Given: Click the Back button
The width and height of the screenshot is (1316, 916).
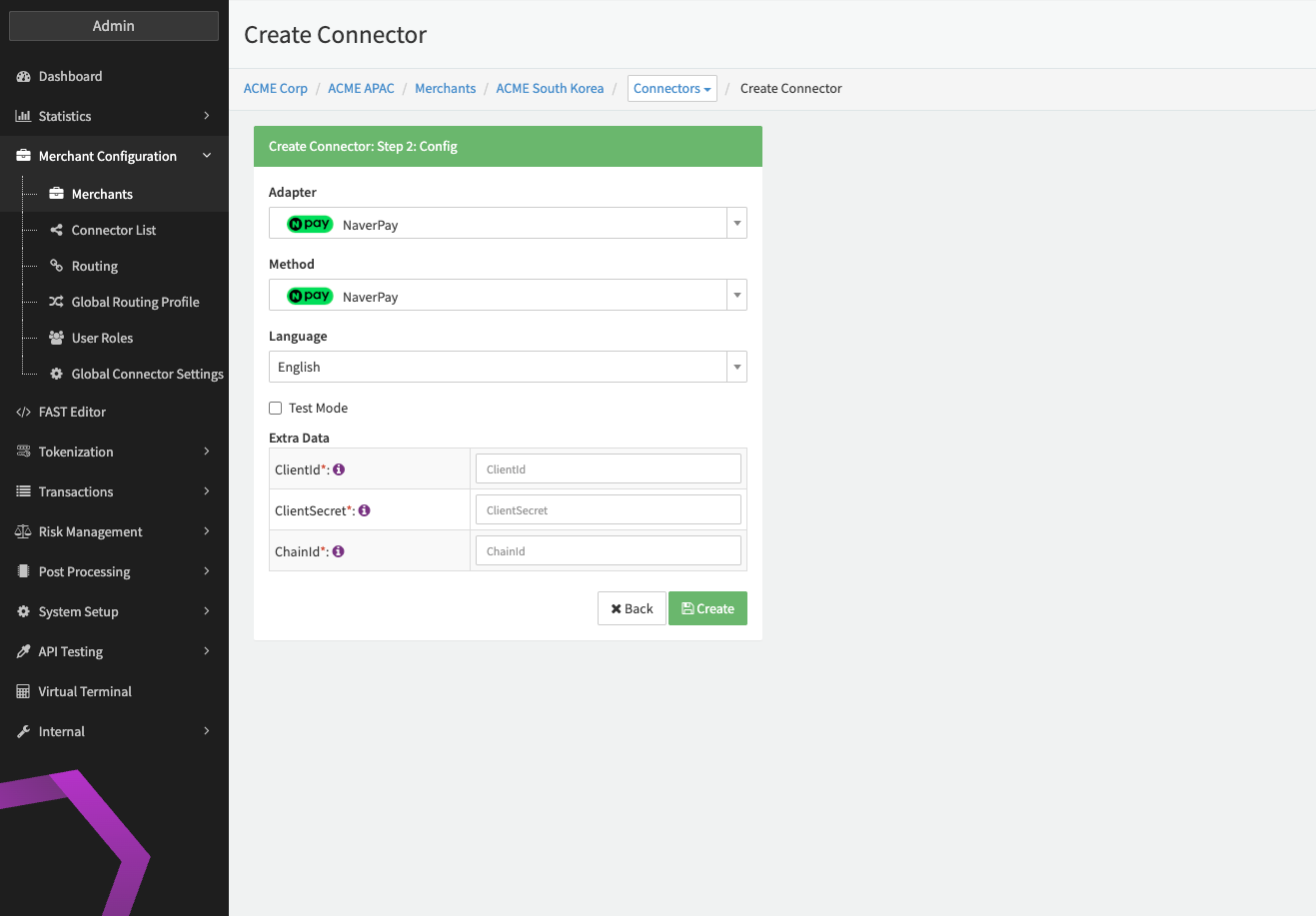Looking at the screenshot, I should 632,608.
